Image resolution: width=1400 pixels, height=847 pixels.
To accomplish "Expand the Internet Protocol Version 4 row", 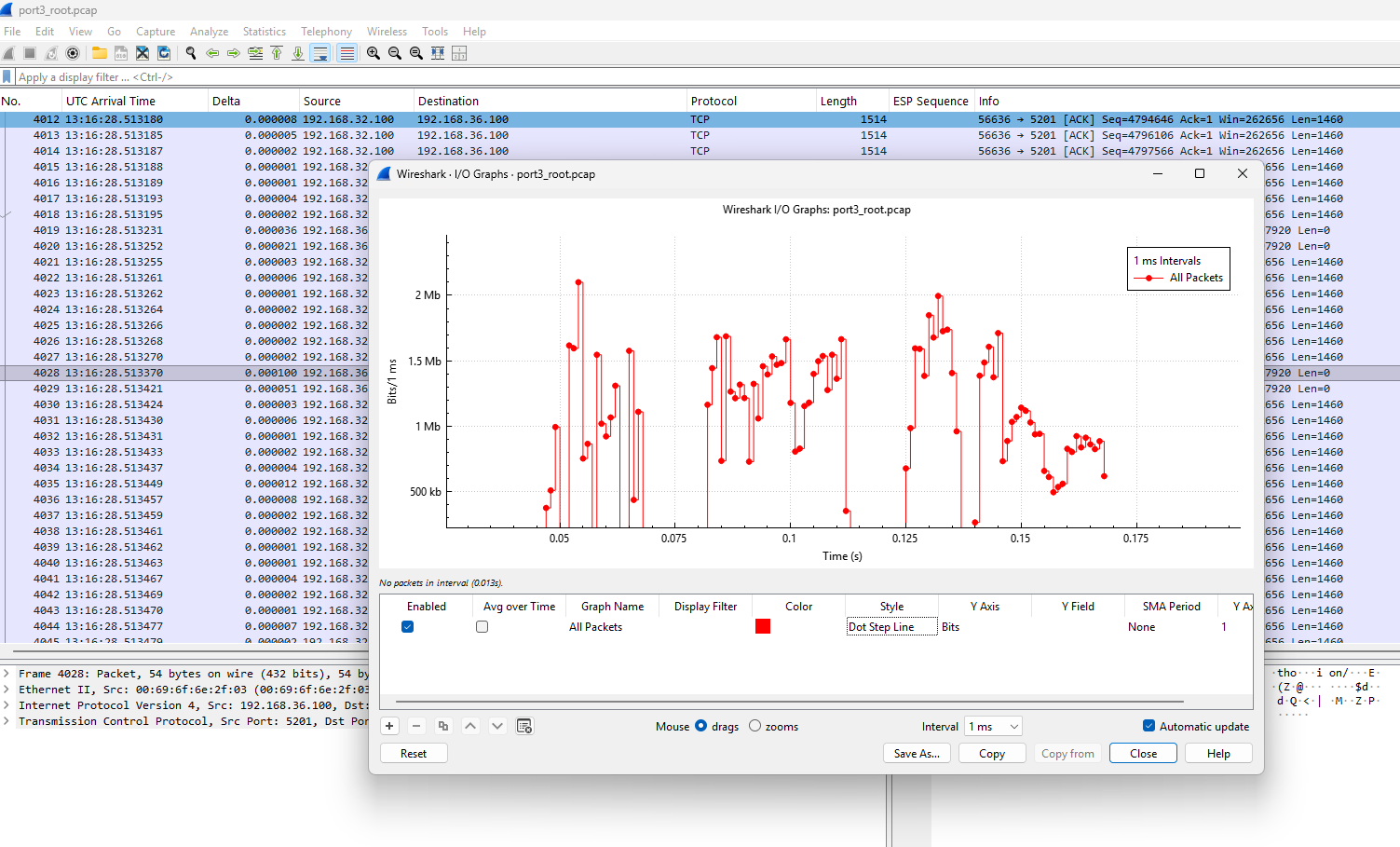I will pos(7,705).
